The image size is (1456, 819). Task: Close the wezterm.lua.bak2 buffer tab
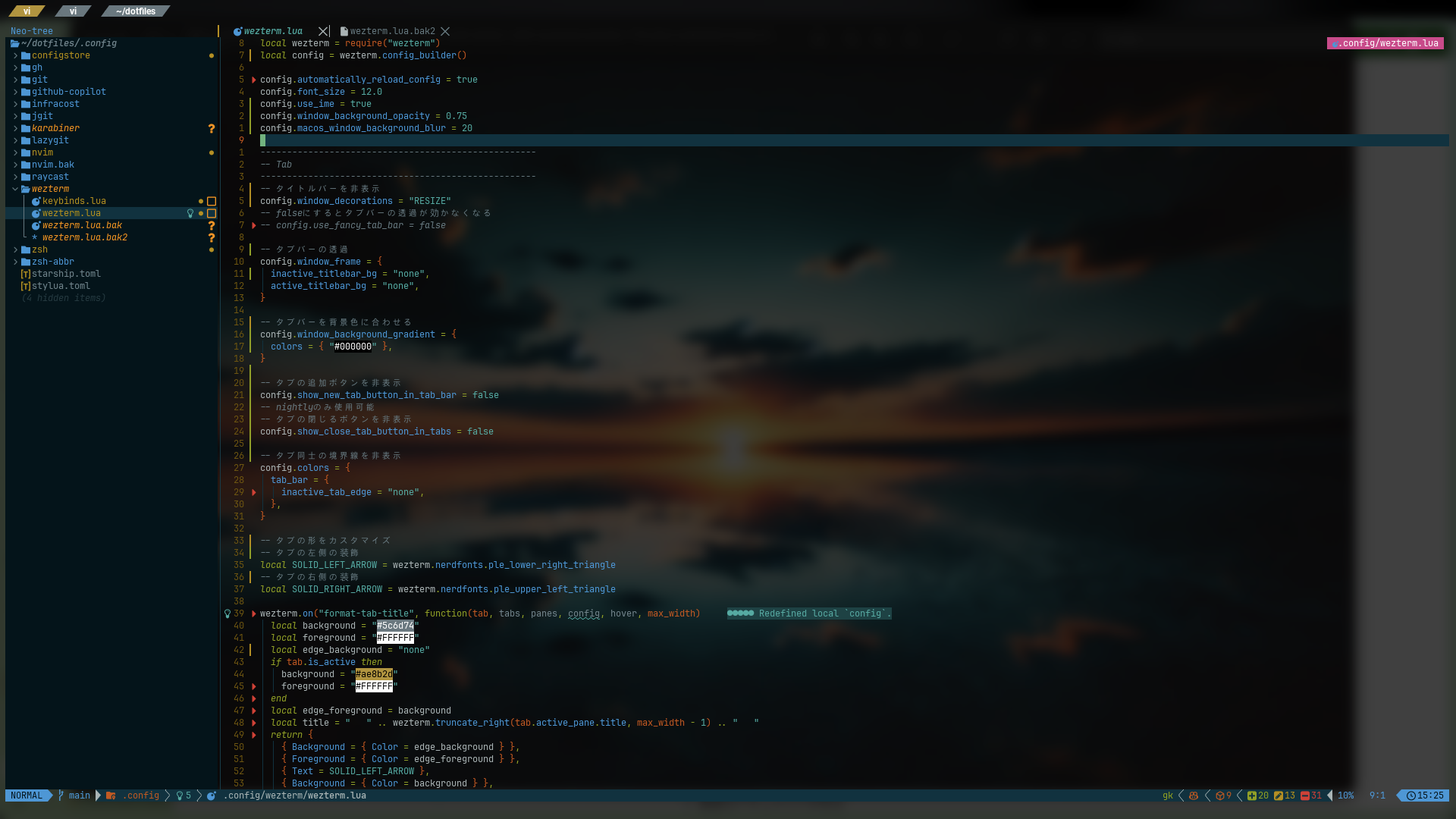click(x=445, y=31)
